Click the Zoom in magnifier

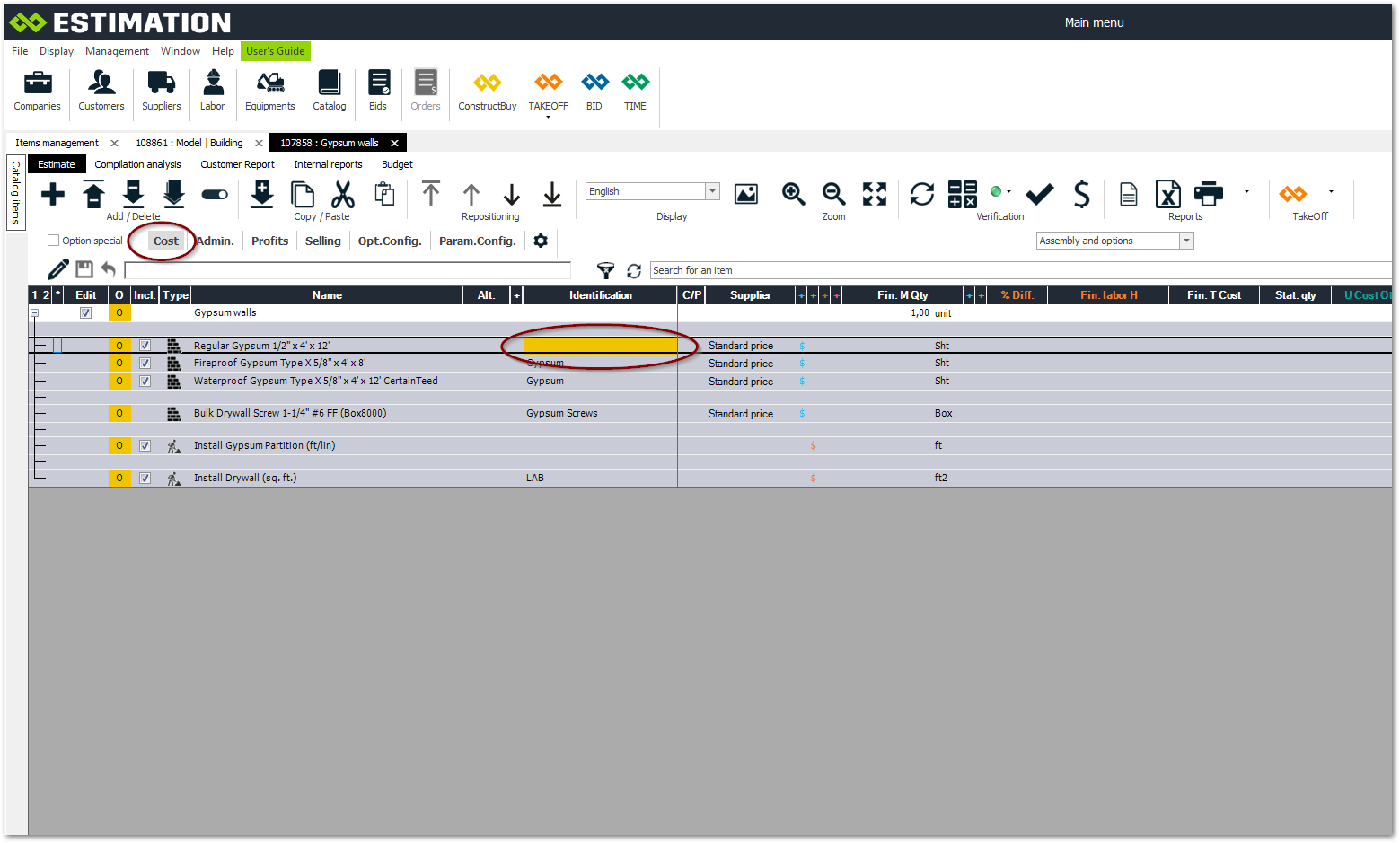[x=793, y=194]
